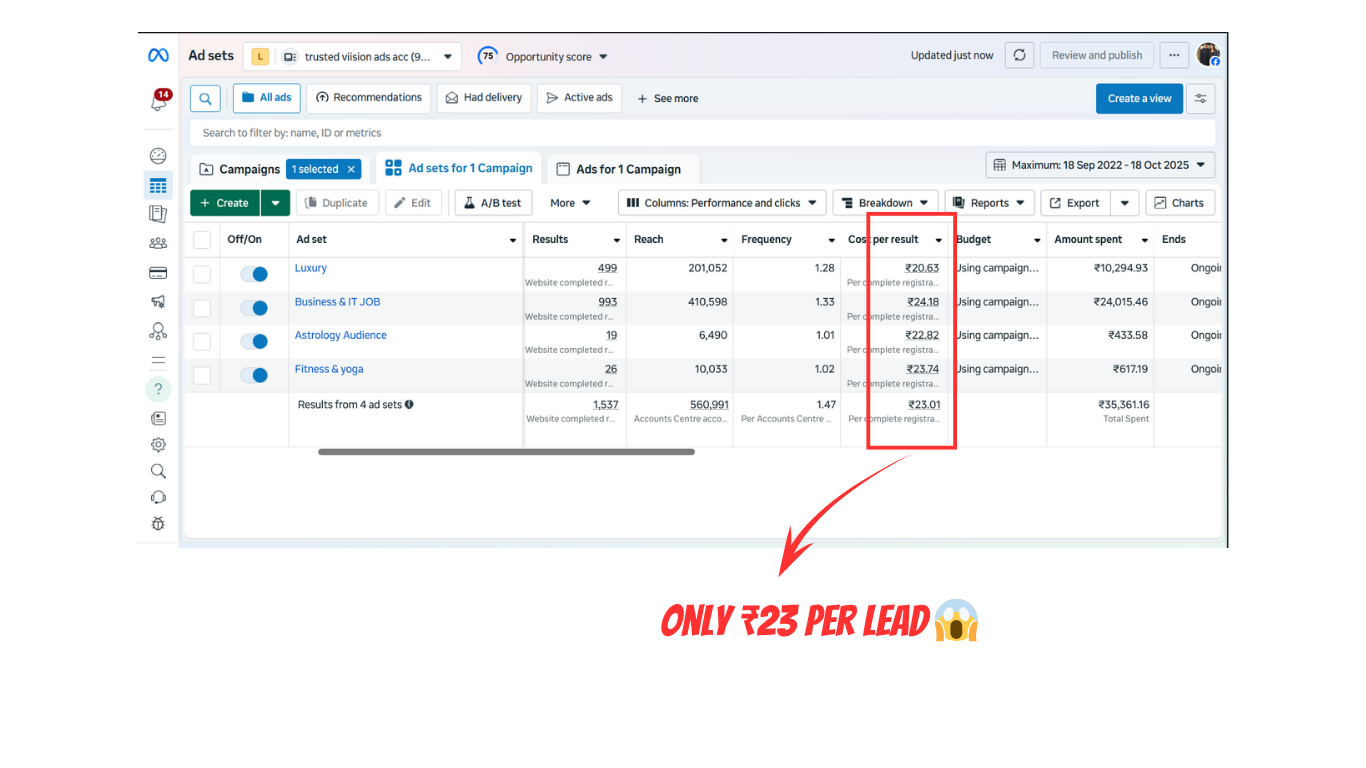Viewport: 1366px width, 768px height.
Task: Expand the Breakdown dropdown
Action: [x=885, y=203]
